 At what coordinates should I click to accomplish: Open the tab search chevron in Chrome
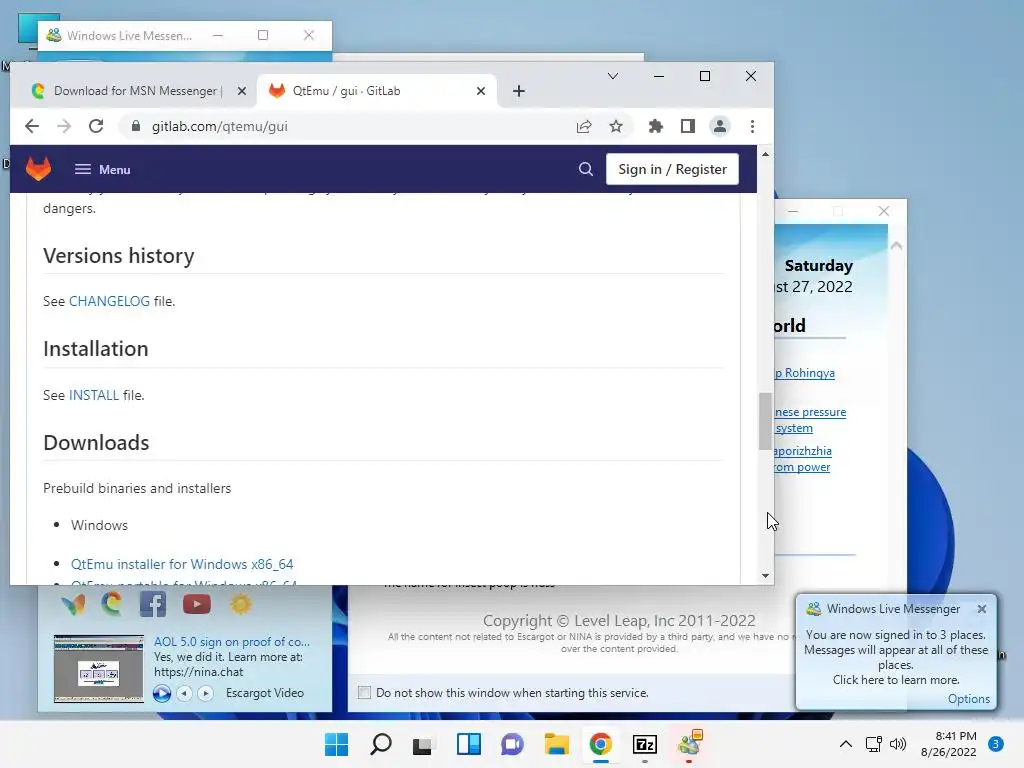613,76
